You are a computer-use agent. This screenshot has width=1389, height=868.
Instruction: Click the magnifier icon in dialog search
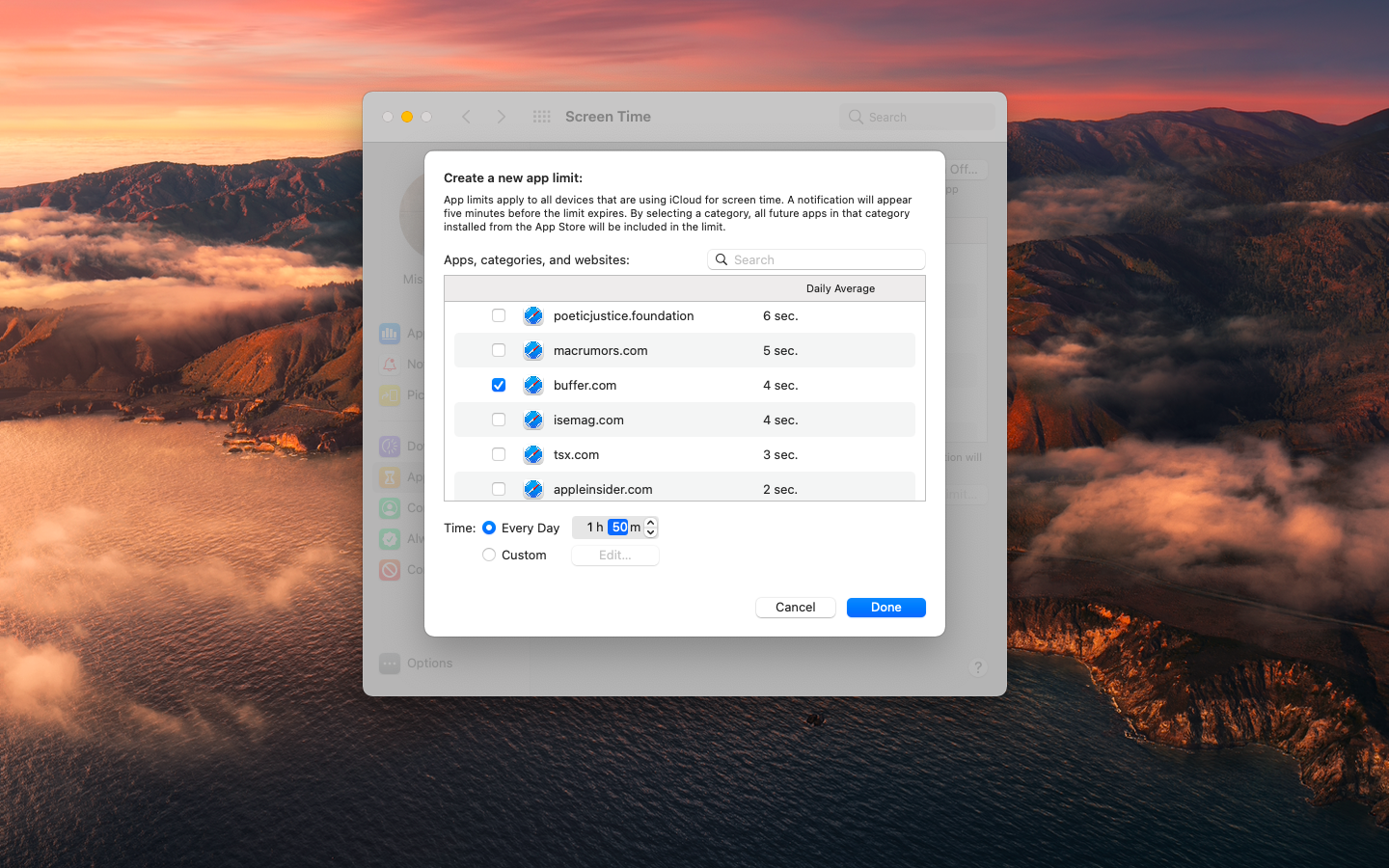click(x=721, y=259)
